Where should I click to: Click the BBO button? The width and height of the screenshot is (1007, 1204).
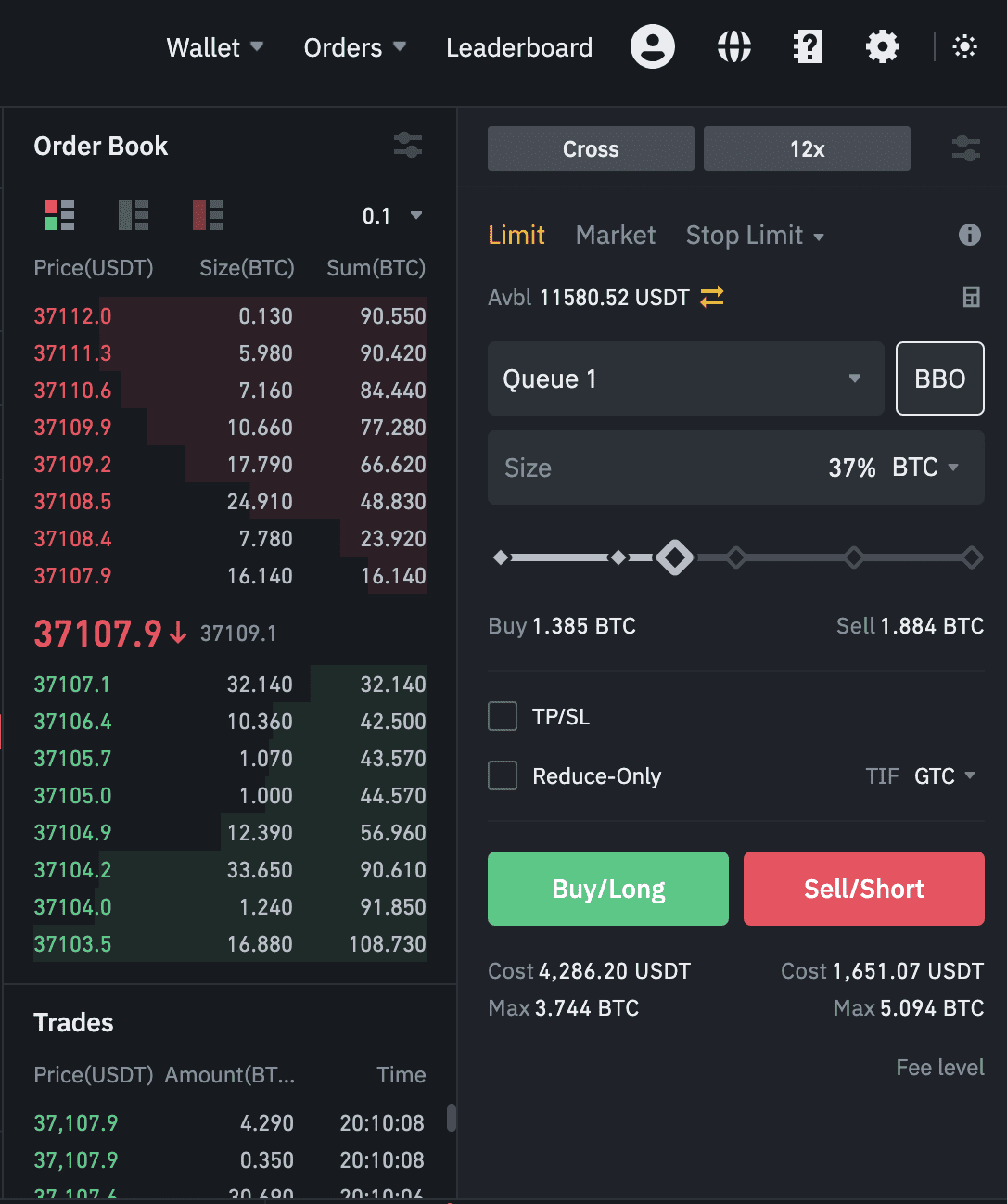point(940,378)
